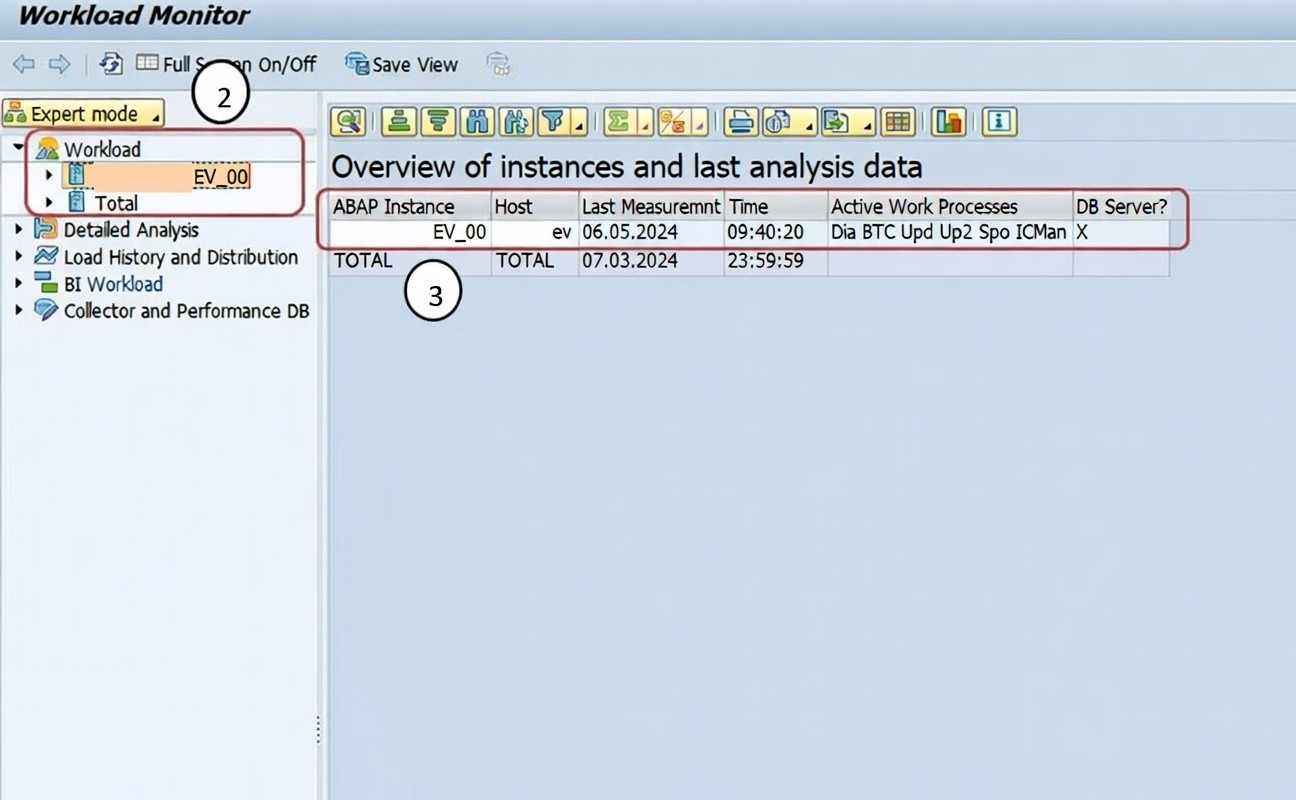This screenshot has width=1296, height=800.
Task: Open Find with the binoculars icon
Action: click(474, 122)
